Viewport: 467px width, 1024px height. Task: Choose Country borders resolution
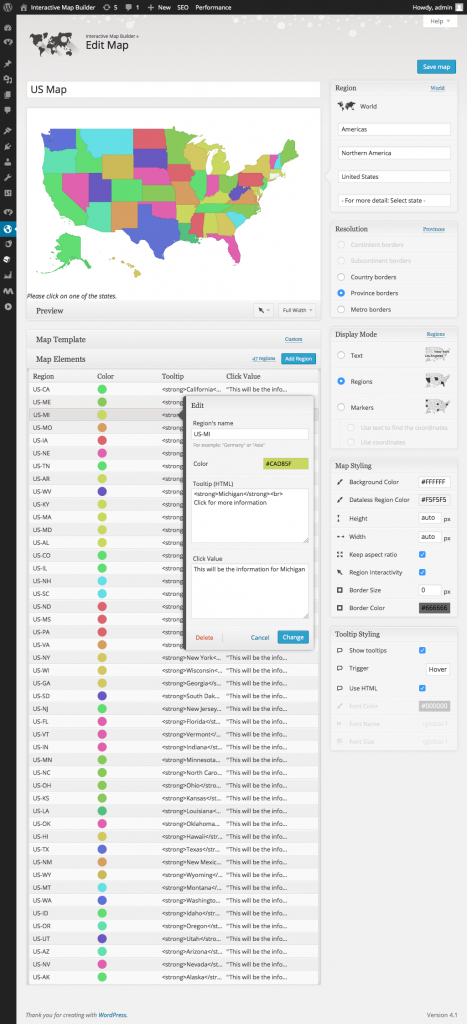pos(341,277)
